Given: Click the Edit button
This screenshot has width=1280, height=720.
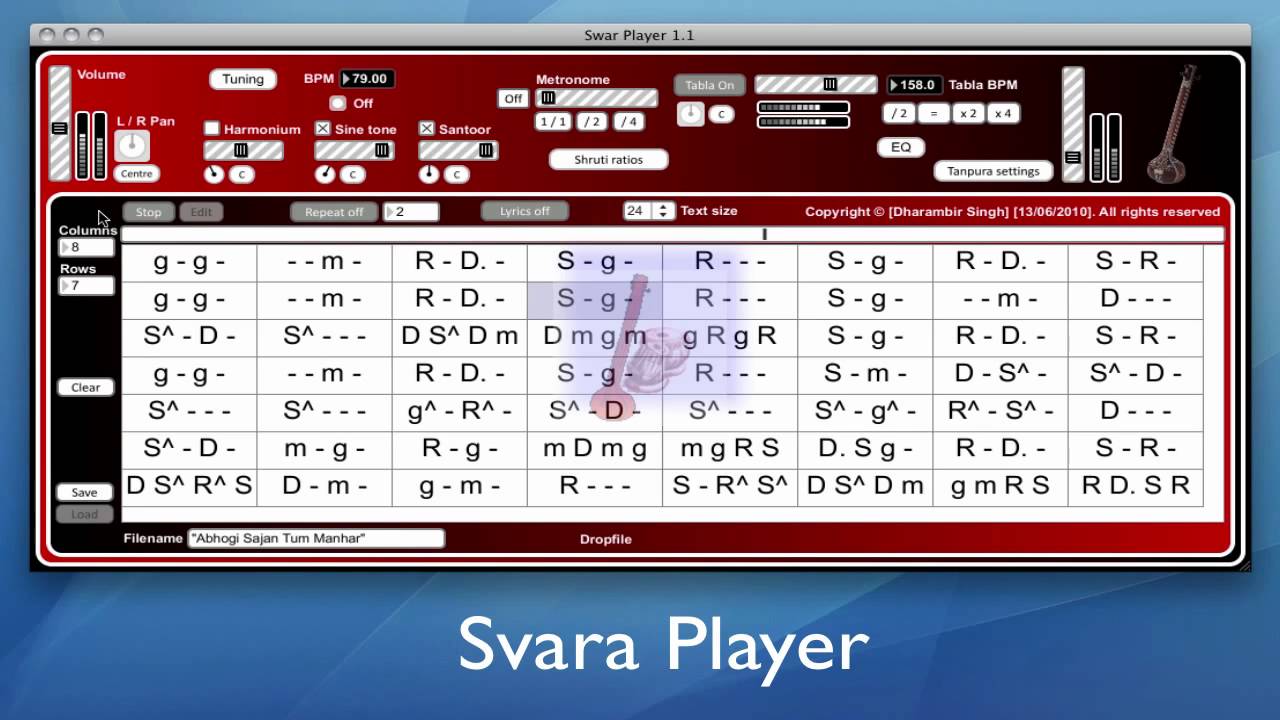Looking at the screenshot, I should click(x=201, y=212).
